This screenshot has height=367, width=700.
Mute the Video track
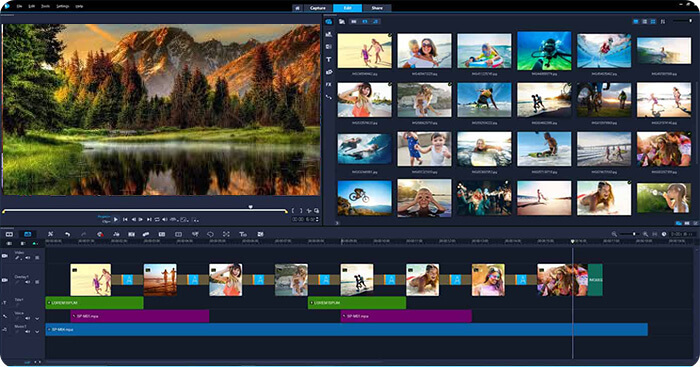point(28,258)
